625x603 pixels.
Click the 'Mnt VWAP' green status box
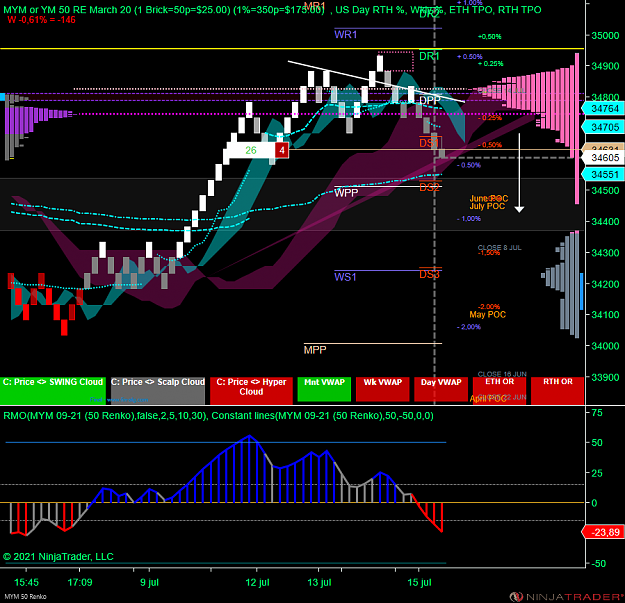[324, 389]
